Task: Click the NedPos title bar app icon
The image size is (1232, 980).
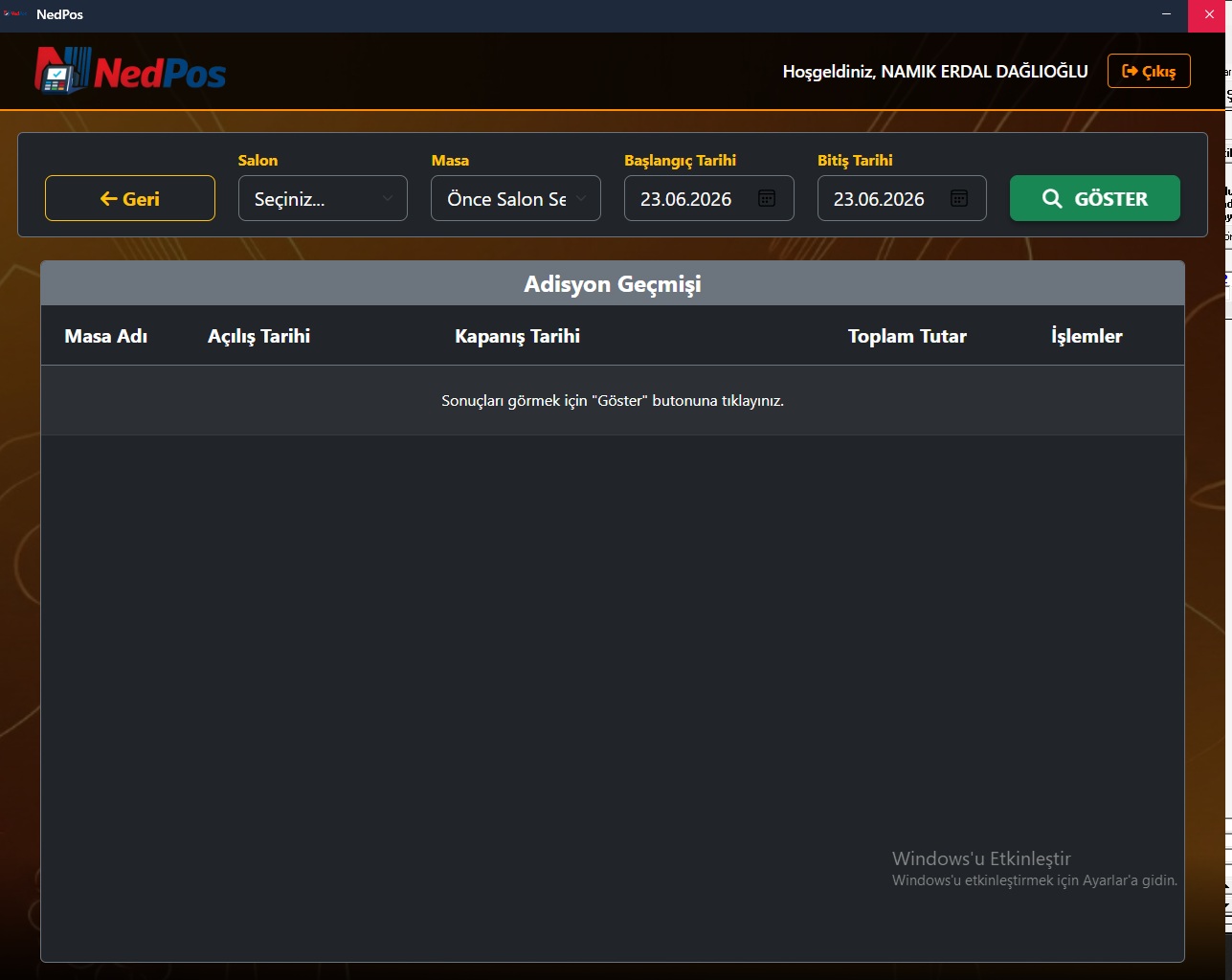Action: 12,14
